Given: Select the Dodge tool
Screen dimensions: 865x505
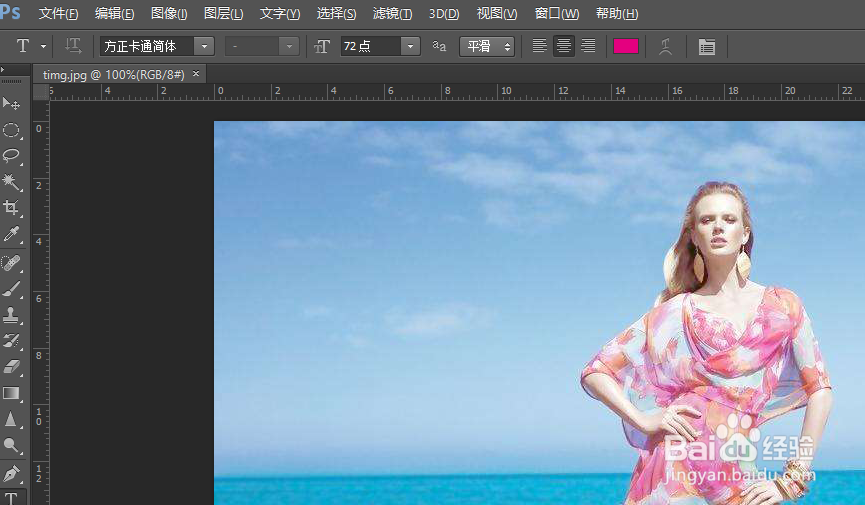Looking at the screenshot, I should [11, 445].
